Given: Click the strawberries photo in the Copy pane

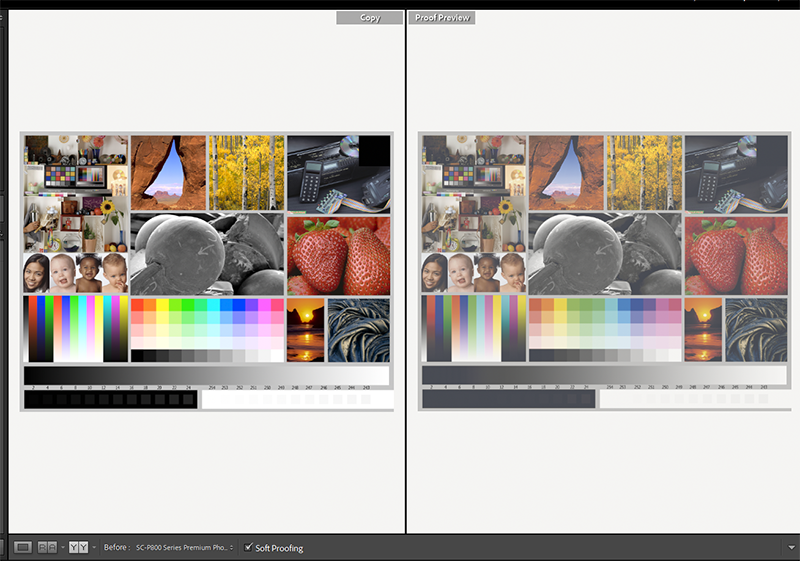Looking at the screenshot, I should point(338,254).
